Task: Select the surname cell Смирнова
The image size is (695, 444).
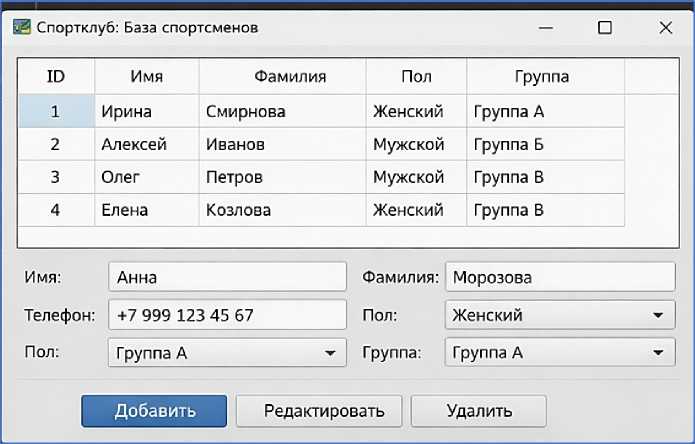Action: (283, 111)
